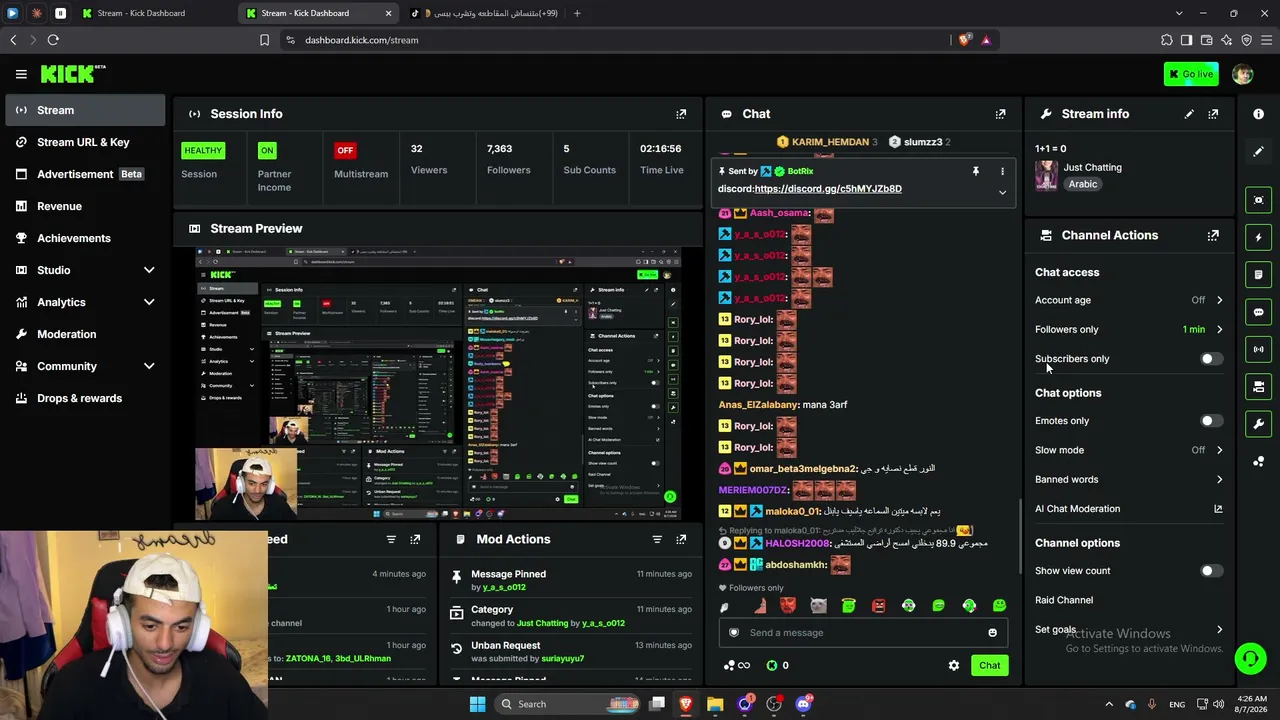Open y_a_s_o012 in Message Pinned entry
Screen dimensions: 1280x720
[x=504, y=588]
